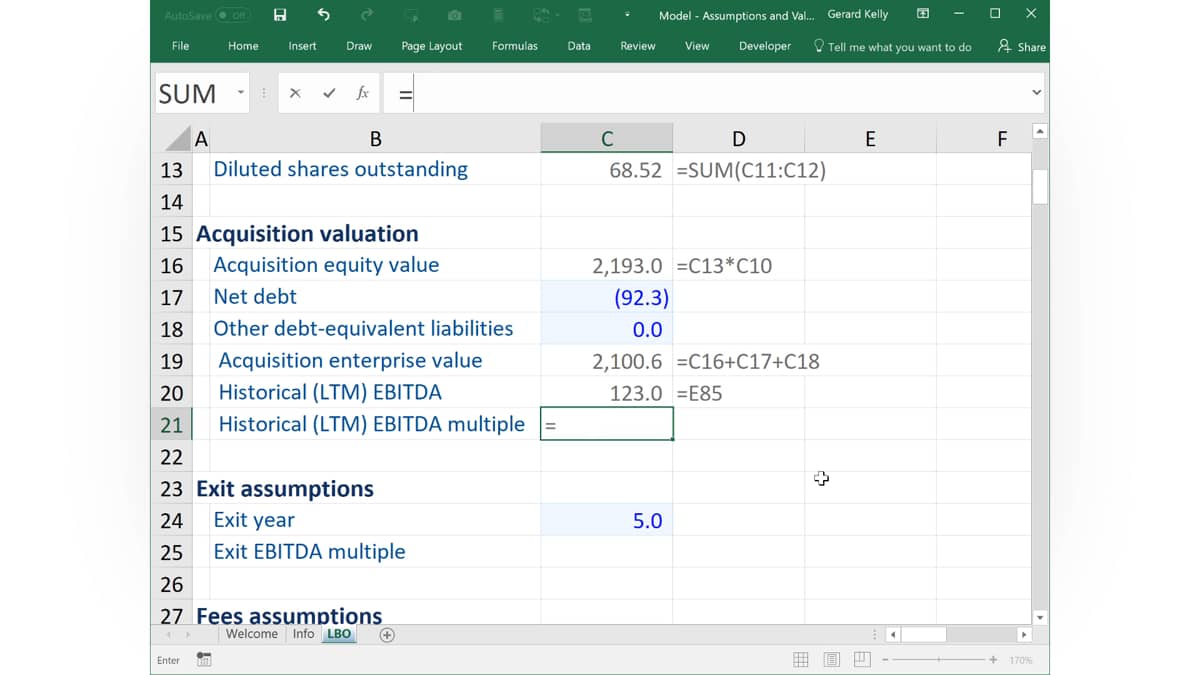Click sheet tab scroll left arrow
The width and height of the screenshot is (1200, 675).
pos(168,635)
